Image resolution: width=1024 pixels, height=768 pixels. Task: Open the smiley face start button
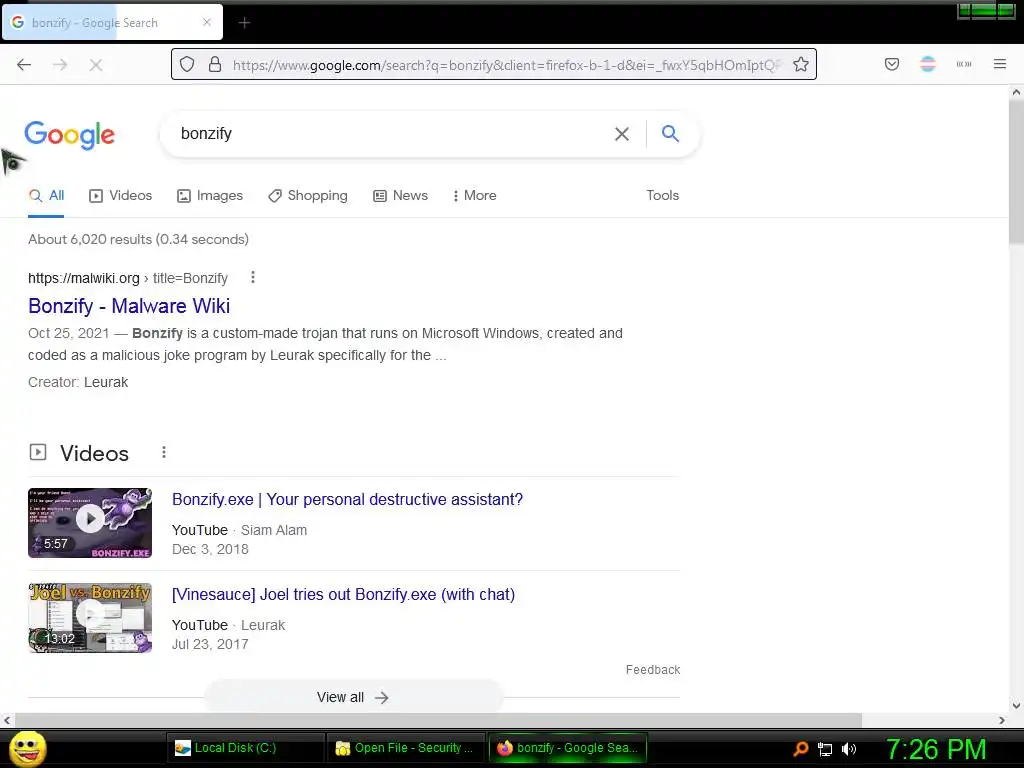click(28, 748)
